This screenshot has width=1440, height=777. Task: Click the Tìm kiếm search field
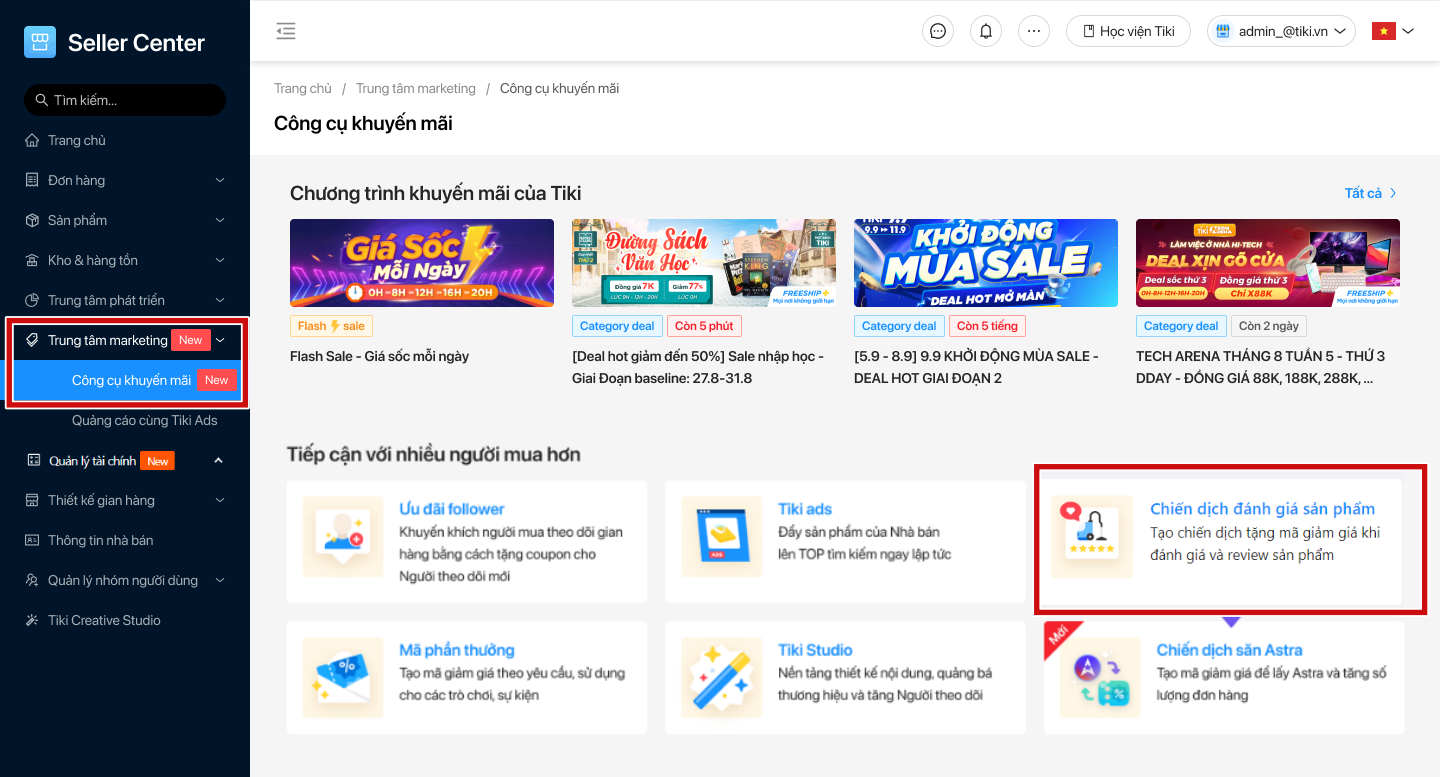(125, 100)
